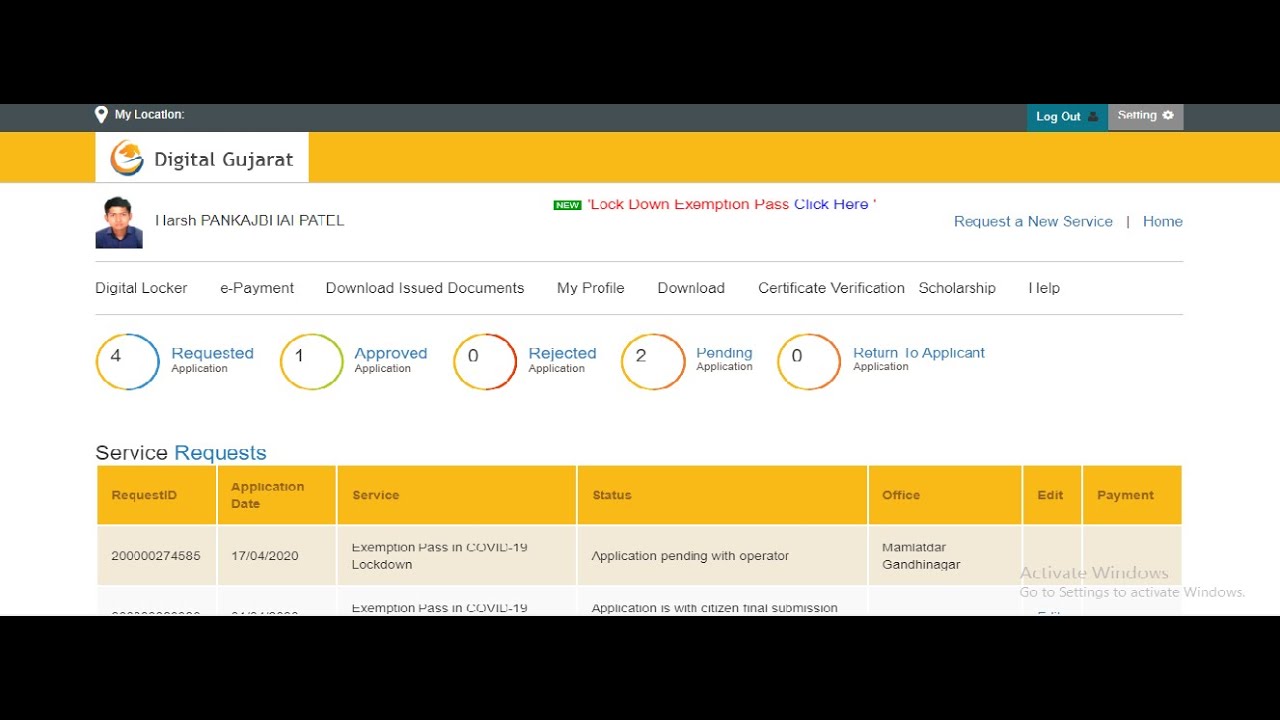Screen dimensions: 1280x720
Task: Click the Rejected Application count circle
Action: [x=485, y=362]
